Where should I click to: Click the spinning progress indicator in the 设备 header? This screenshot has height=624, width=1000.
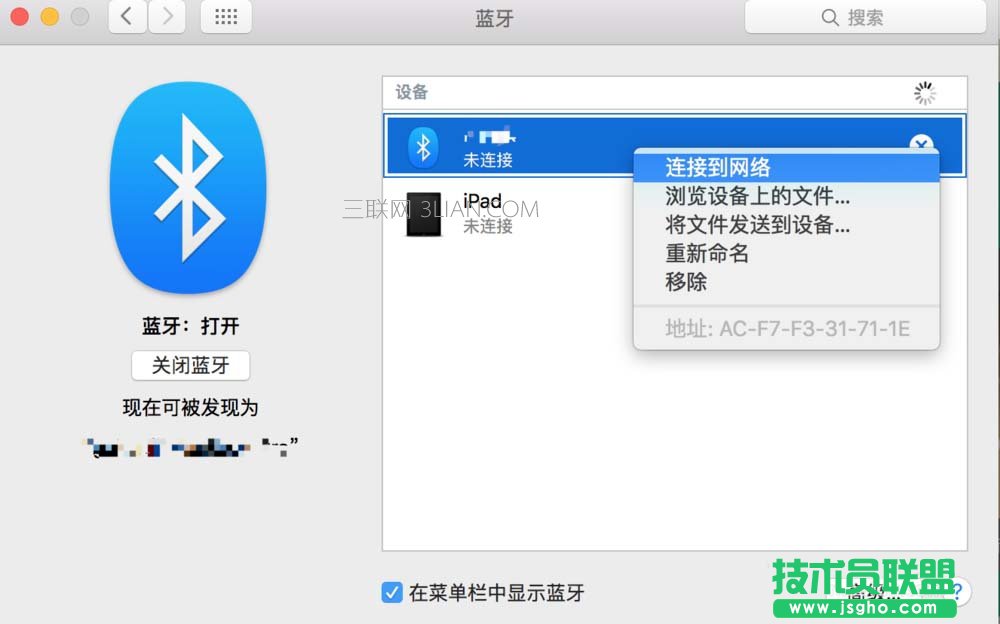click(924, 92)
